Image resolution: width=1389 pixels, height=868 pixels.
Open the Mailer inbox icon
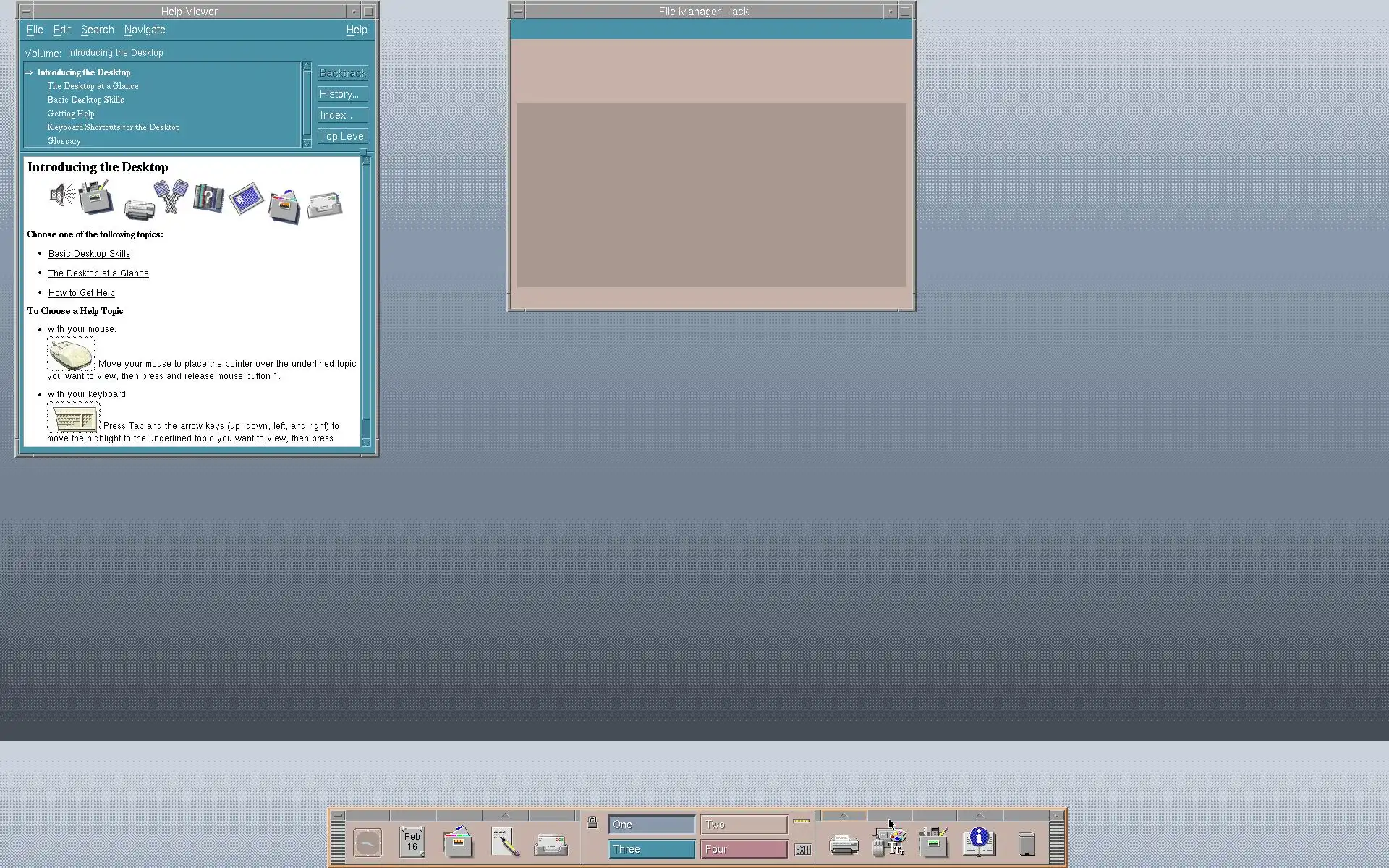pyautogui.click(x=551, y=844)
